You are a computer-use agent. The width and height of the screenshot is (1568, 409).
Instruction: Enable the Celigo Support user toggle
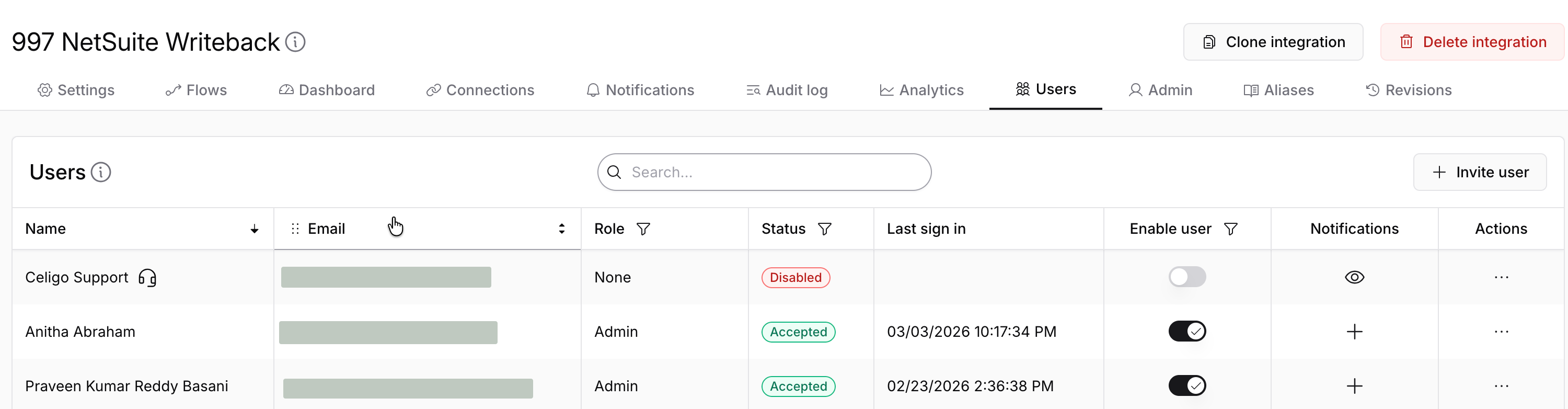[x=1187, y=277]
